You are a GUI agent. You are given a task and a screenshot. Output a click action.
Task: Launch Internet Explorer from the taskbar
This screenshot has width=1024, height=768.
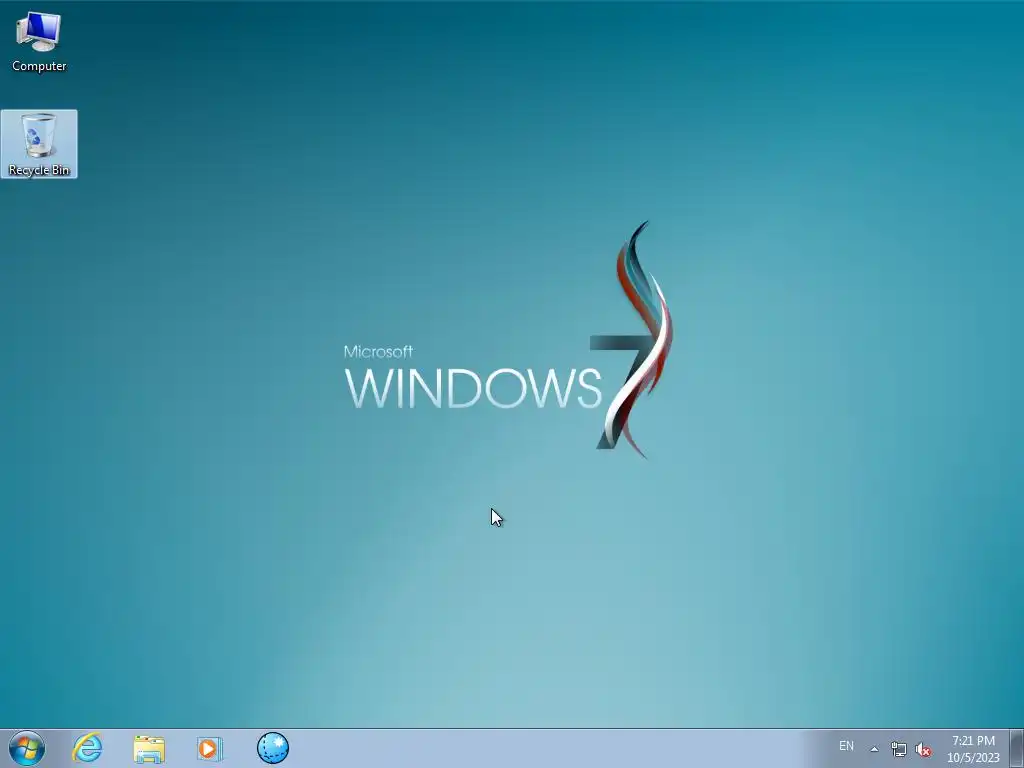[x=88, y=748]
